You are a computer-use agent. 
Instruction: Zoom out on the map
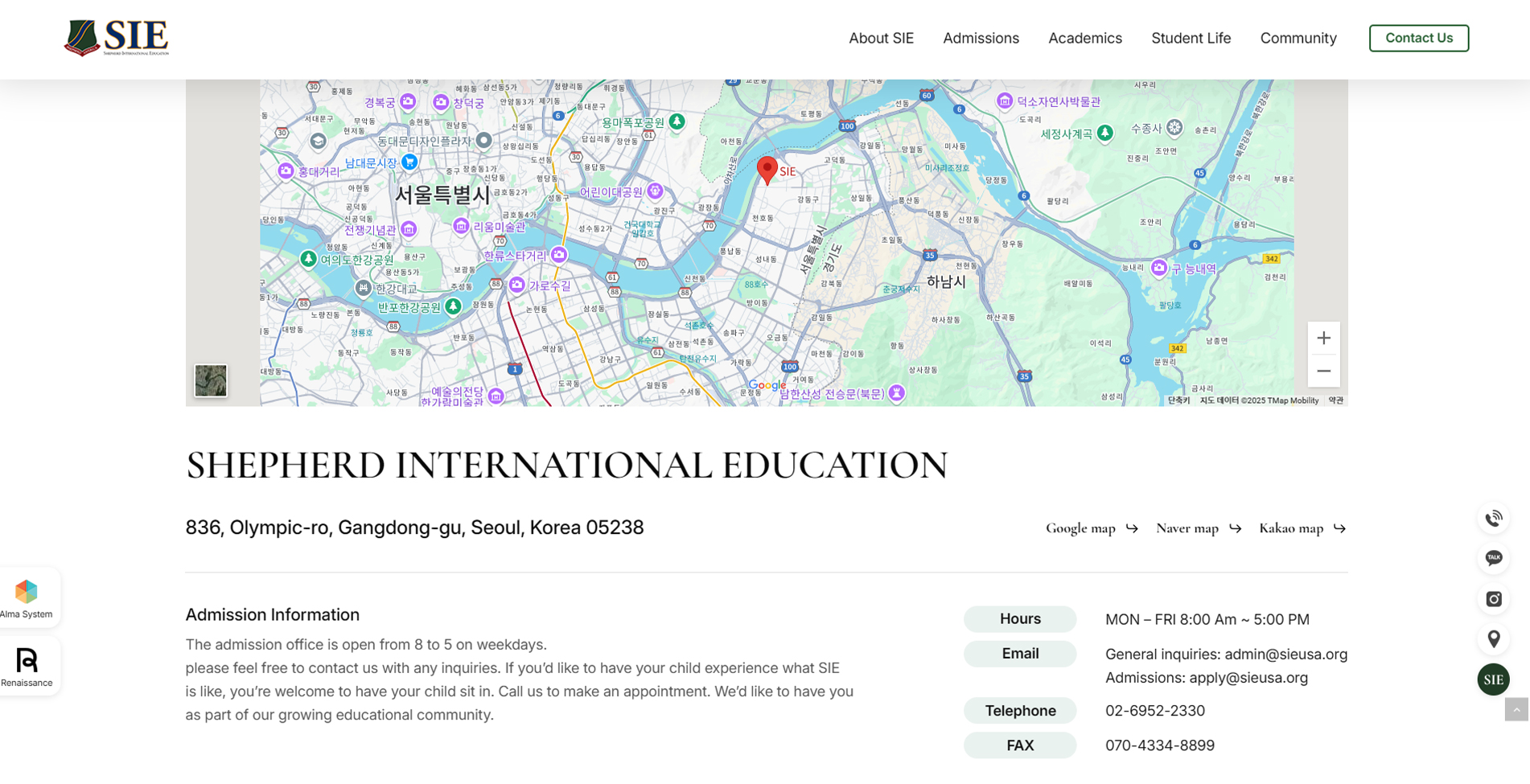(x=1323, y=371)
